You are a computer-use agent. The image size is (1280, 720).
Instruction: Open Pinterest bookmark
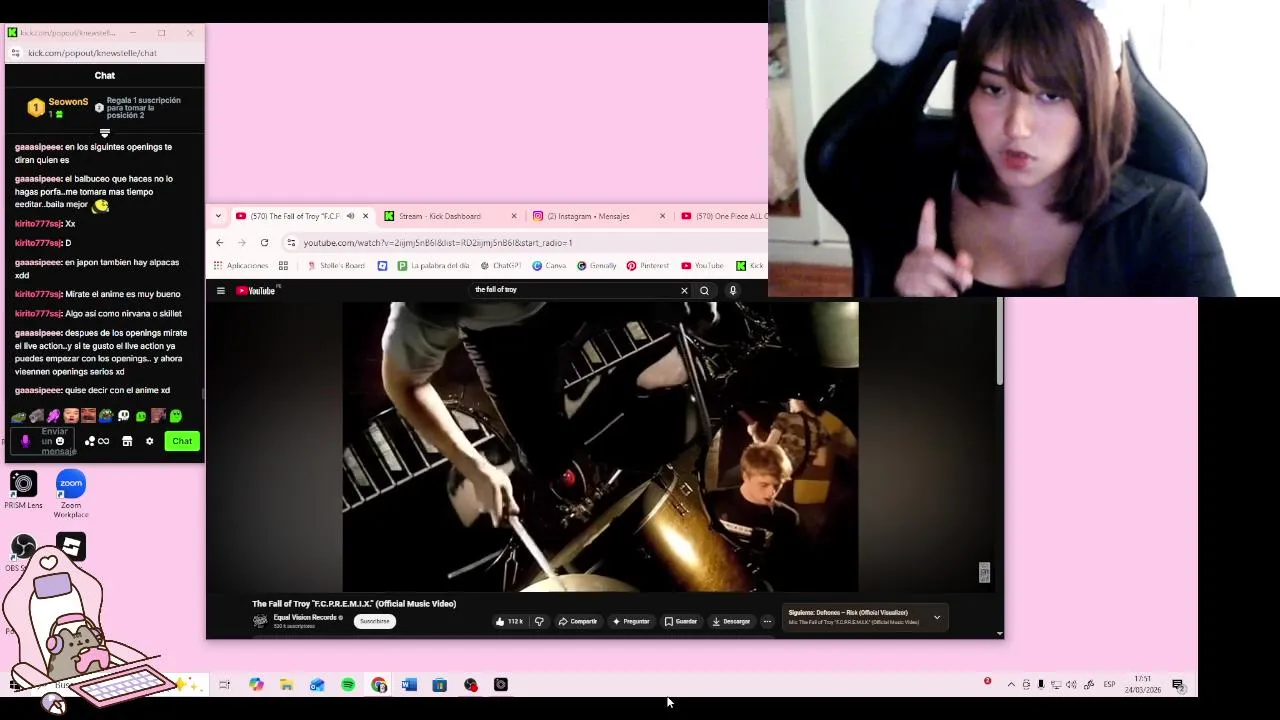[x=648, y=266]
